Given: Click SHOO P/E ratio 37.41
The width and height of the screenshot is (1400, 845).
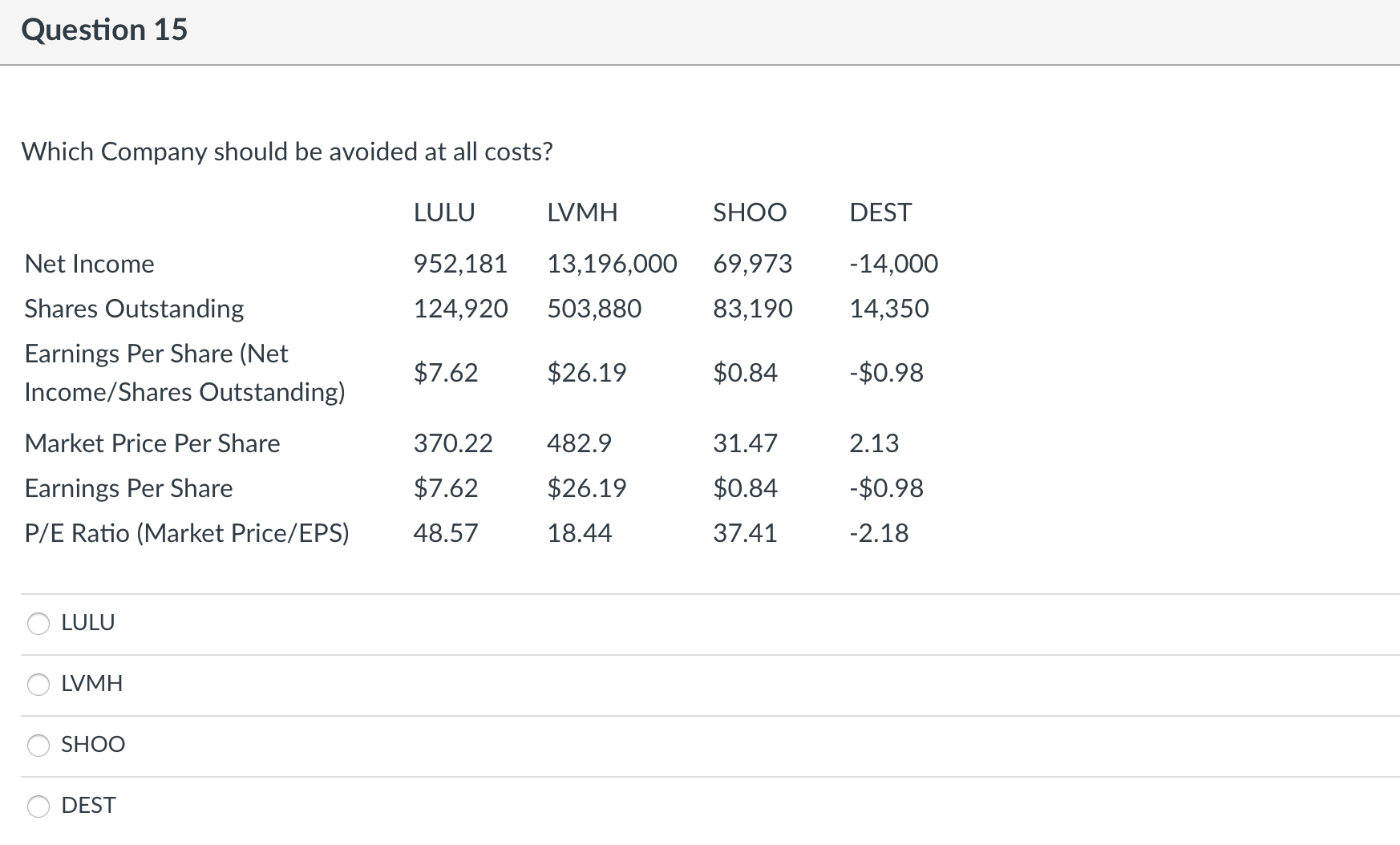Looking at the screenshot, I should (x=745, y=533).
